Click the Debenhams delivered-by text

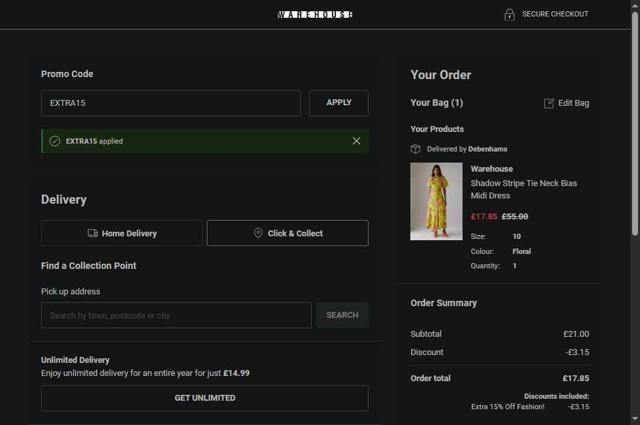[x=488, y=149]
